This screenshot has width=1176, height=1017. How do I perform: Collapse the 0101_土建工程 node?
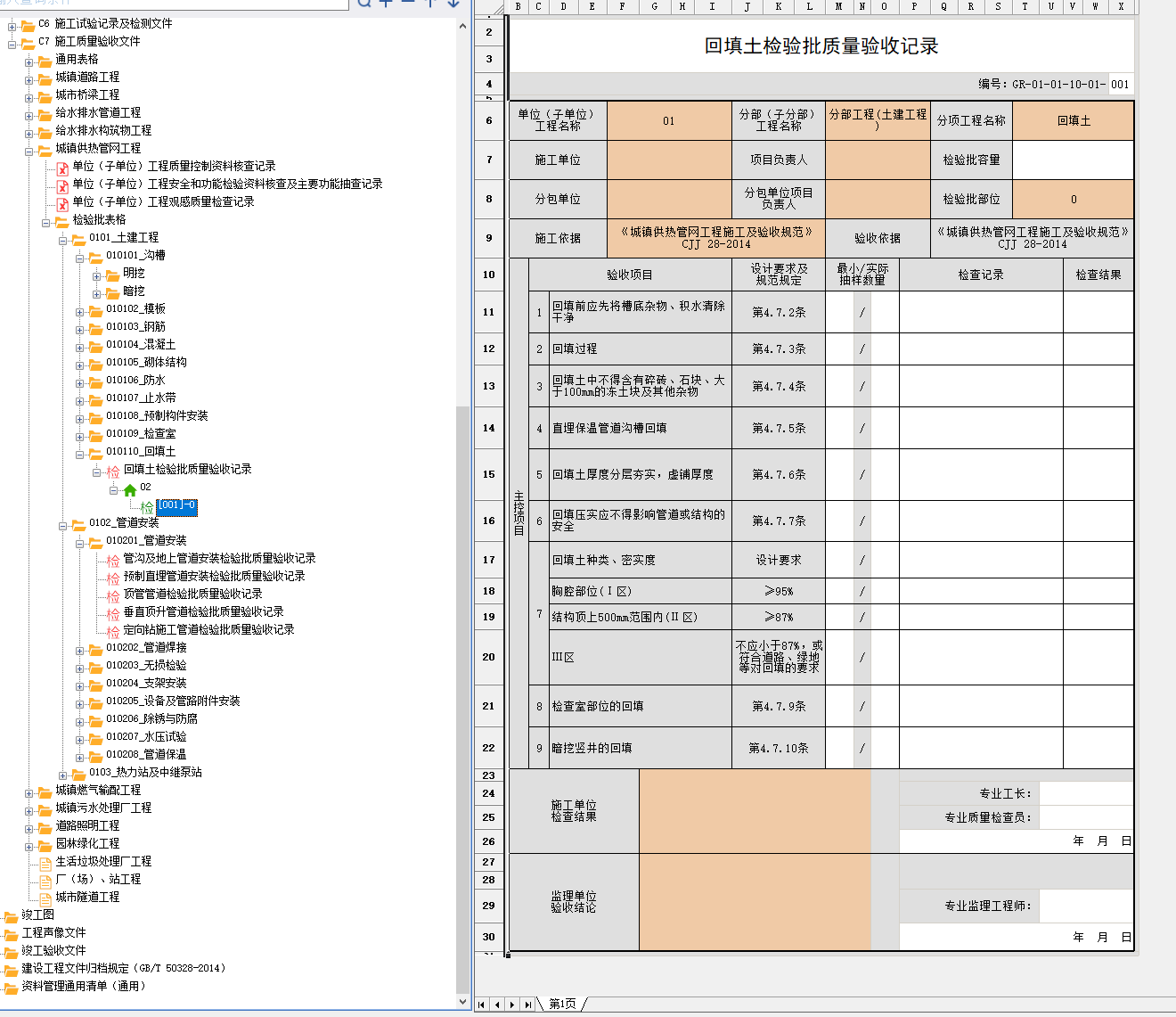point(63,241)
